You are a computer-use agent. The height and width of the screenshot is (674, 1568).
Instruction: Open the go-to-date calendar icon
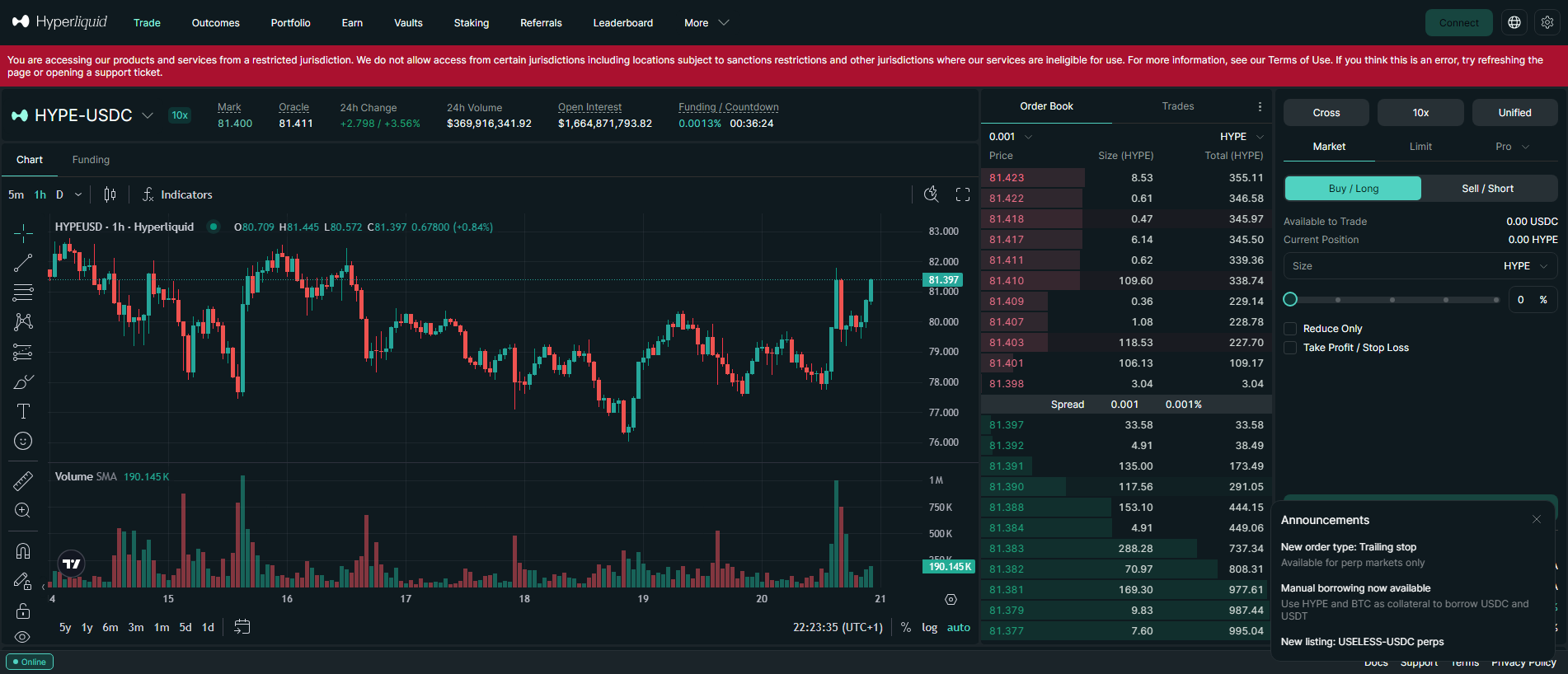point(242,627)
